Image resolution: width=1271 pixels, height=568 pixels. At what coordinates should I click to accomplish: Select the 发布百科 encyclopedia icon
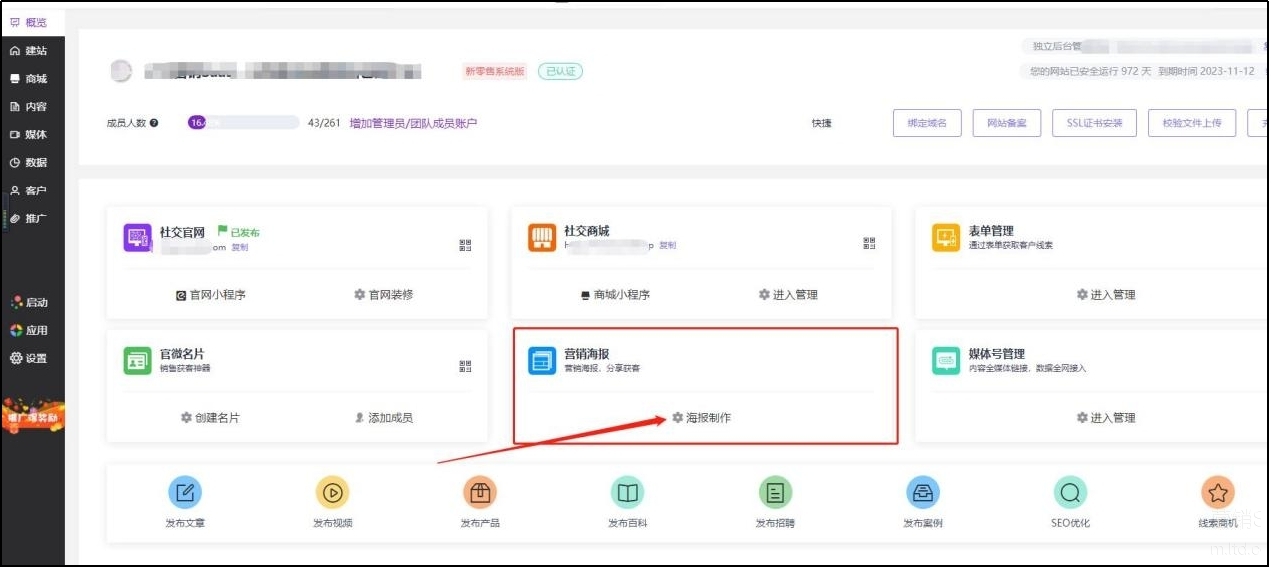pyautogui.click(x=627, y=492)
